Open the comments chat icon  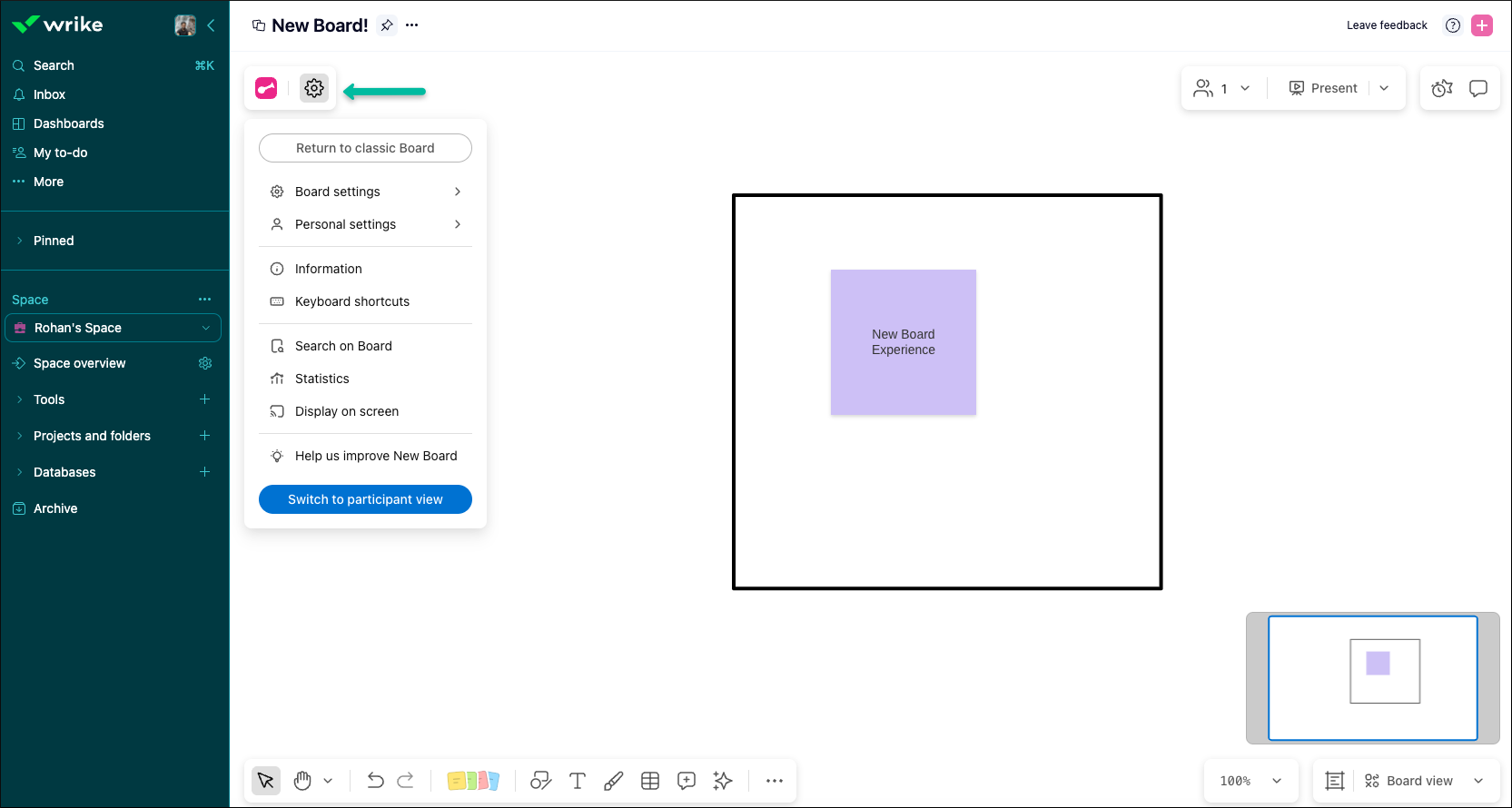pos(1478,88)
